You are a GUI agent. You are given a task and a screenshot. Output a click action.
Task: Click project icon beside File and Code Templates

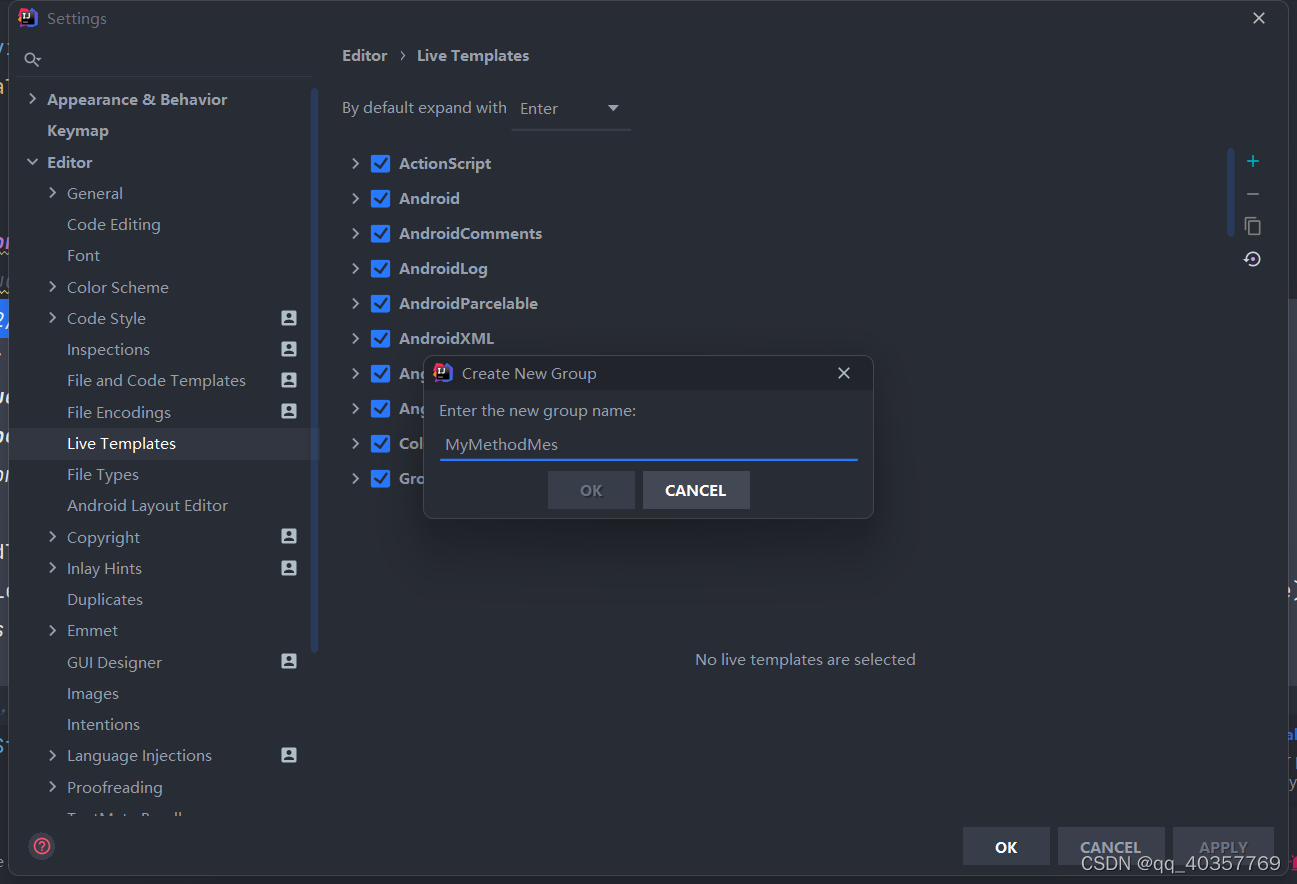(289, 380)
